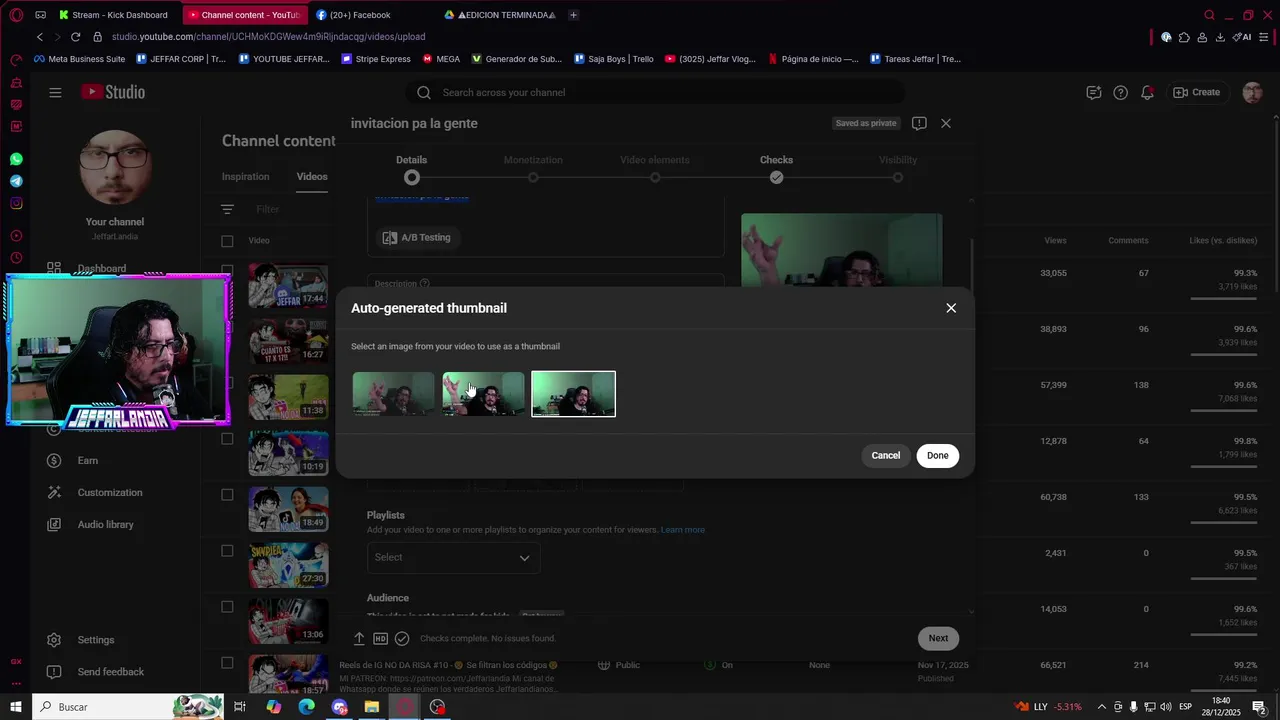Switch to the Inspiration tab

tap(246, 177)
